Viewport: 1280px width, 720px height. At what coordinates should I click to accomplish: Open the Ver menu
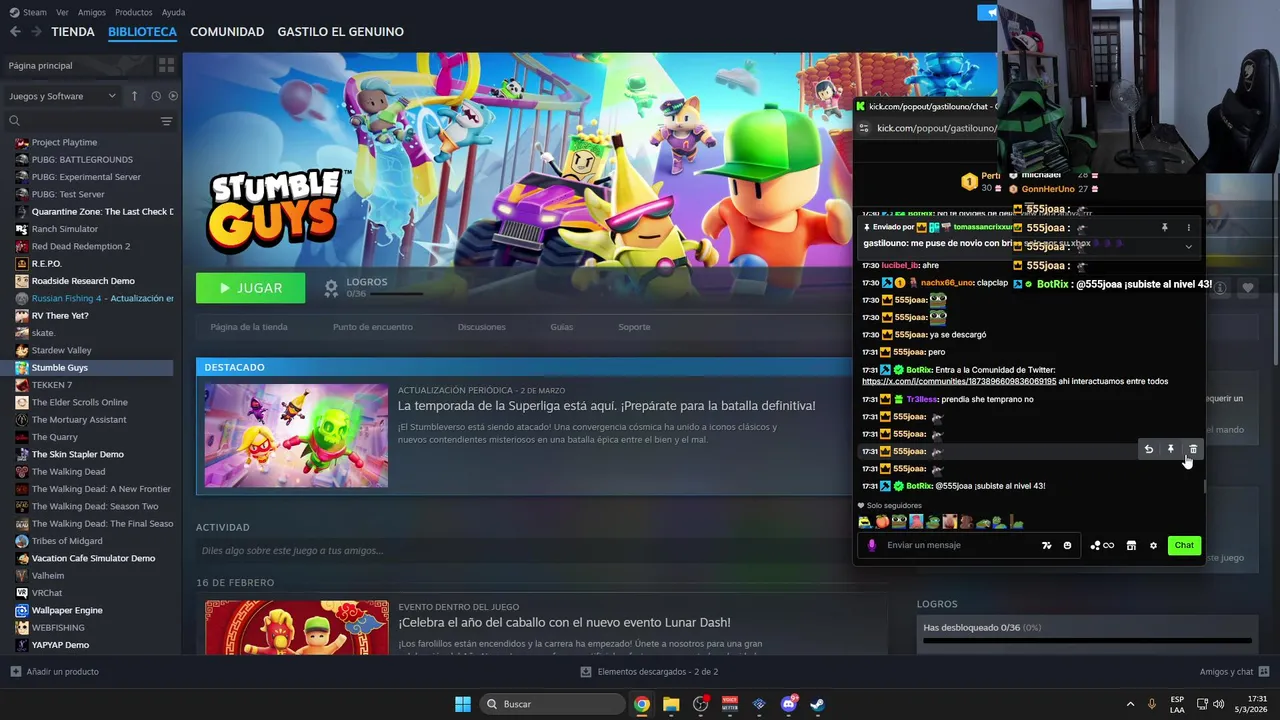pyautogui.click(x=63, y=12)
